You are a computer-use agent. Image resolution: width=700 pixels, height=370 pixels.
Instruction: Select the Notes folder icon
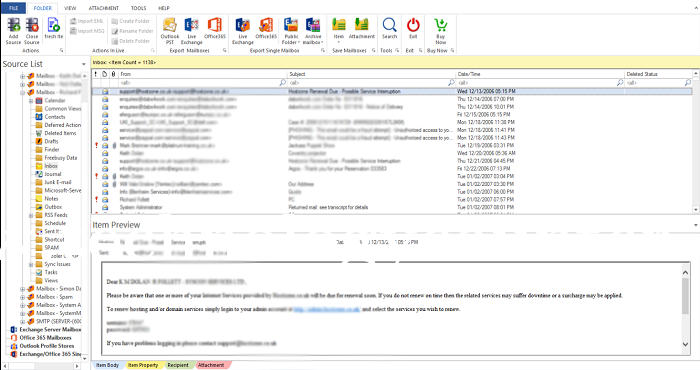[39, 199]
